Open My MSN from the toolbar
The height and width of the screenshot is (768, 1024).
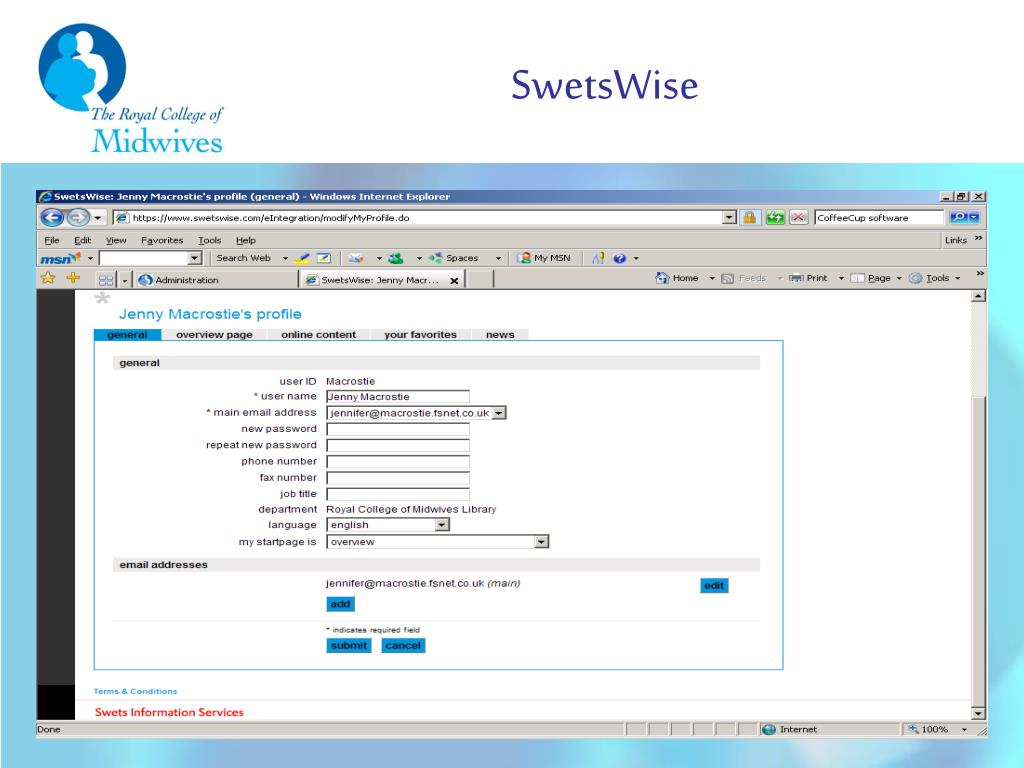click(x=543, y=258)
